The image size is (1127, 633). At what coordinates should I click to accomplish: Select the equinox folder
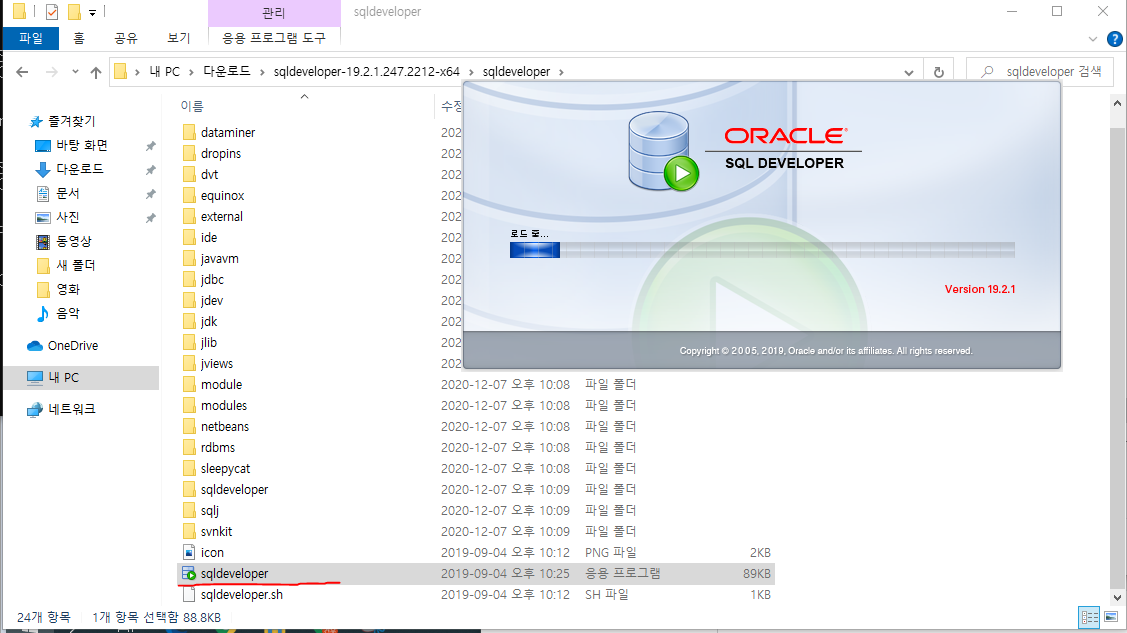point(222,195)
